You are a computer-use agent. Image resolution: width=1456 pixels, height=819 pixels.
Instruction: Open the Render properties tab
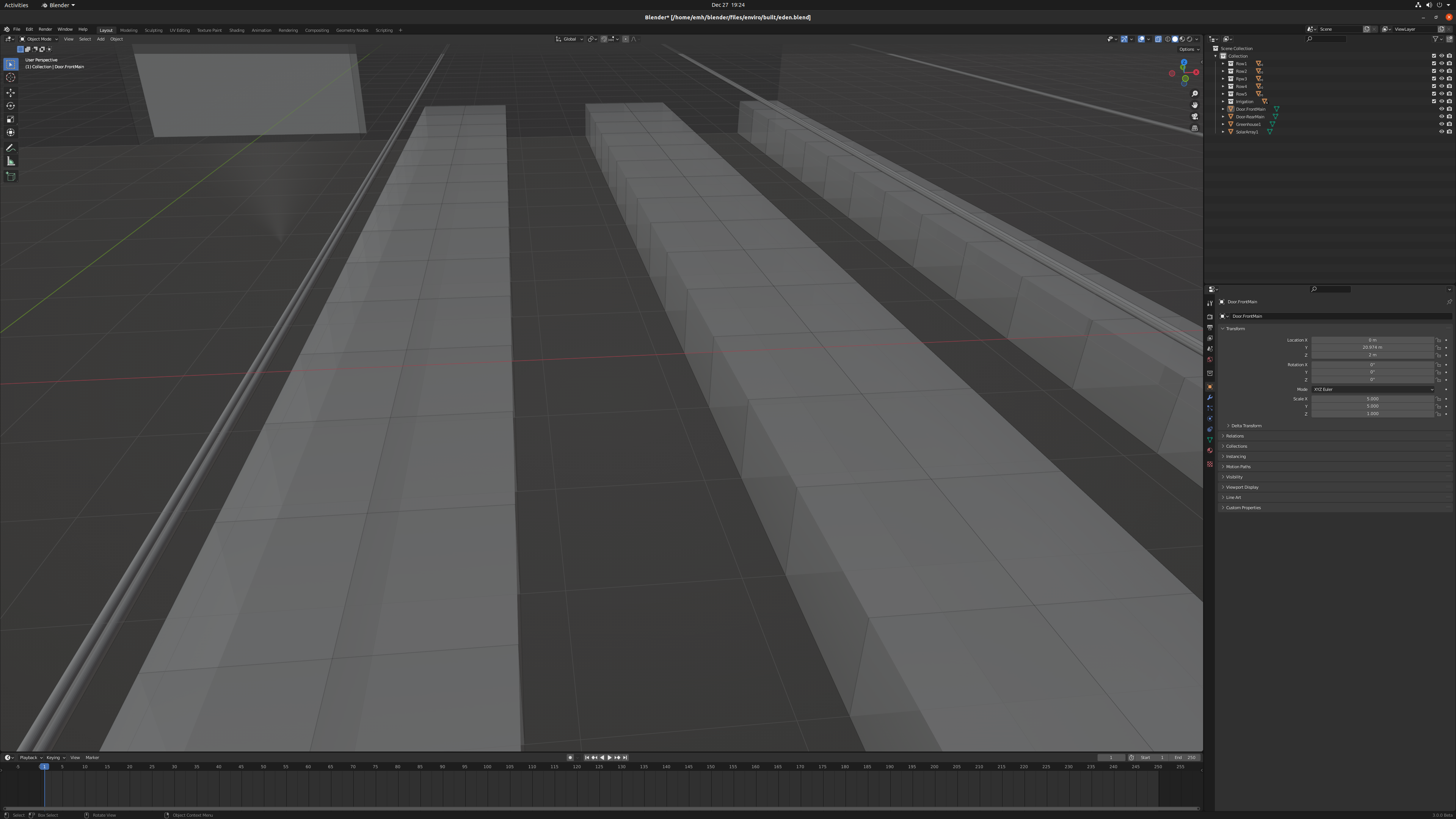(1210, 317)
